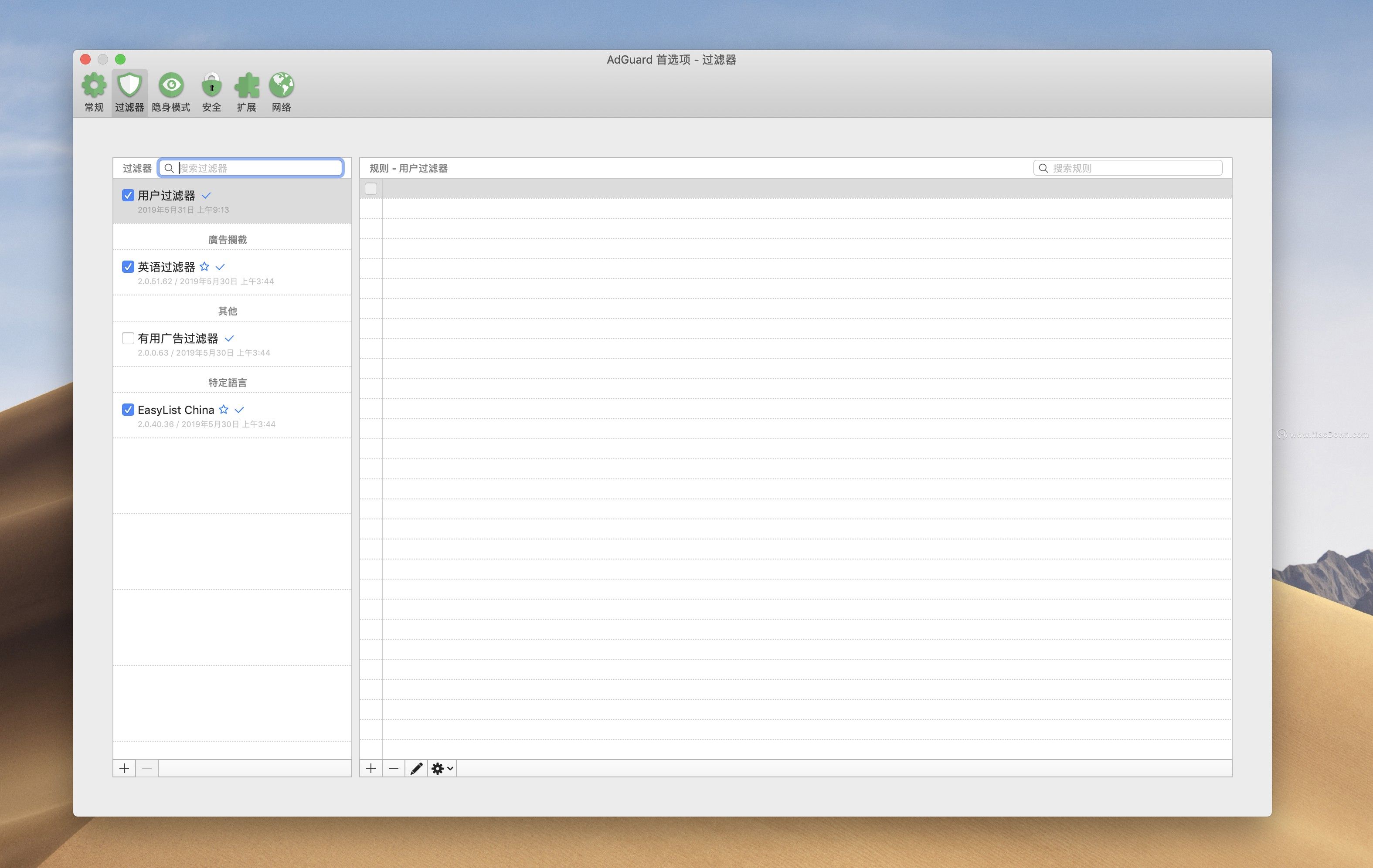Click the 过滤器 label beside the search field

[x=137, y=168]
